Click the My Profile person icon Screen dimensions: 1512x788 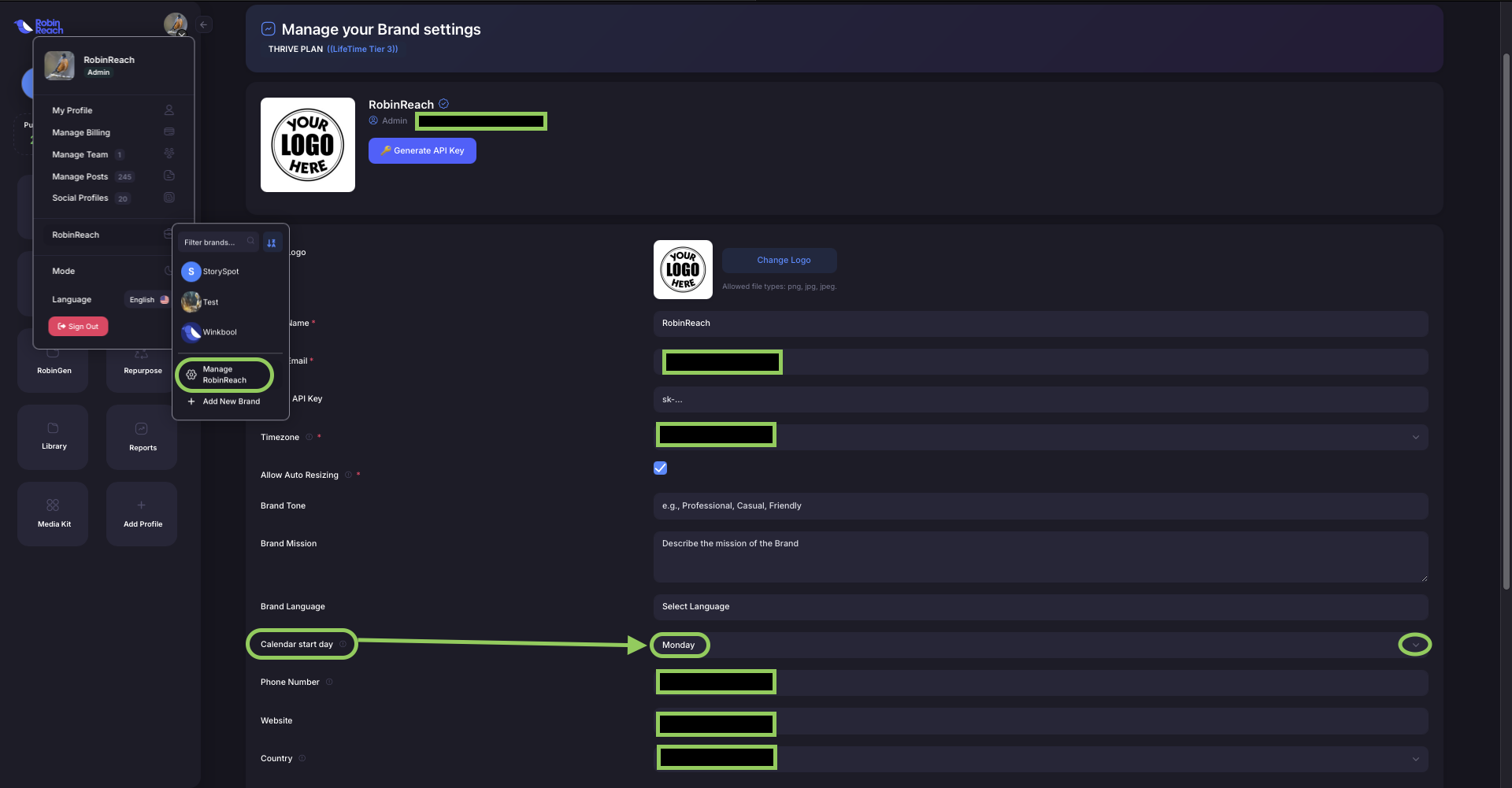pyautogui.click(x=169, y=110)
